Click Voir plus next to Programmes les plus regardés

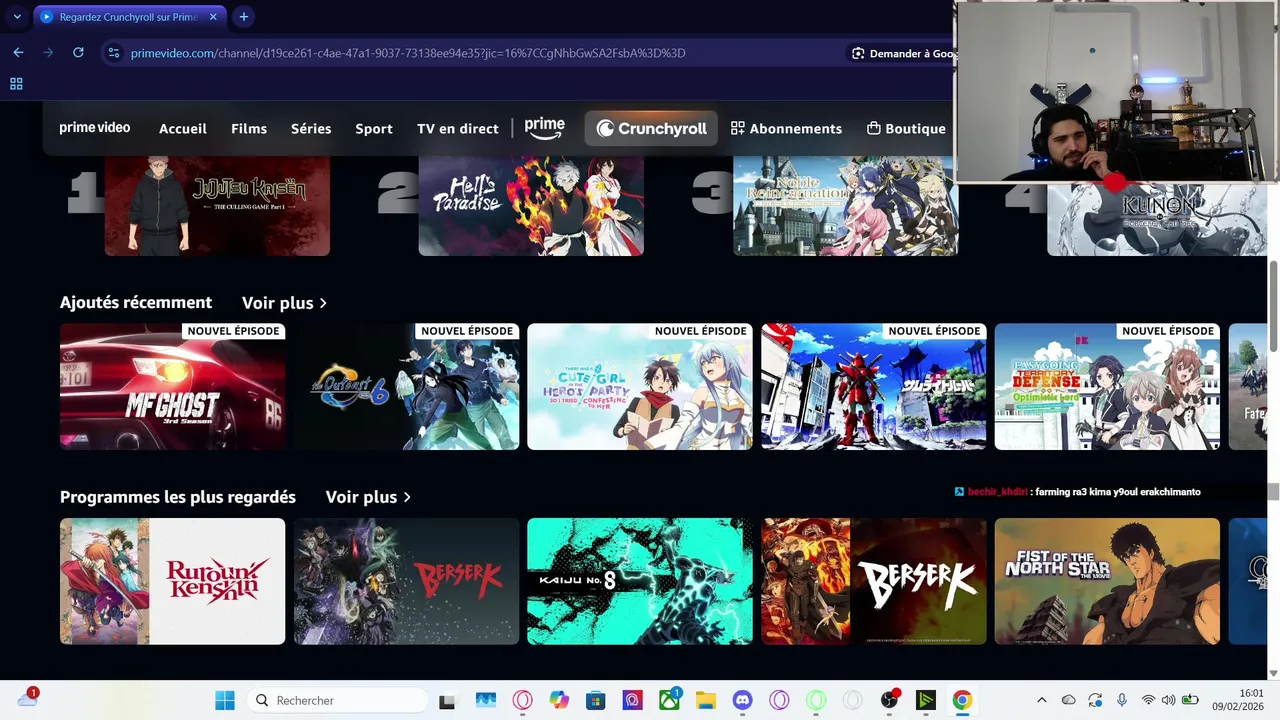click(x=368, y=497)
